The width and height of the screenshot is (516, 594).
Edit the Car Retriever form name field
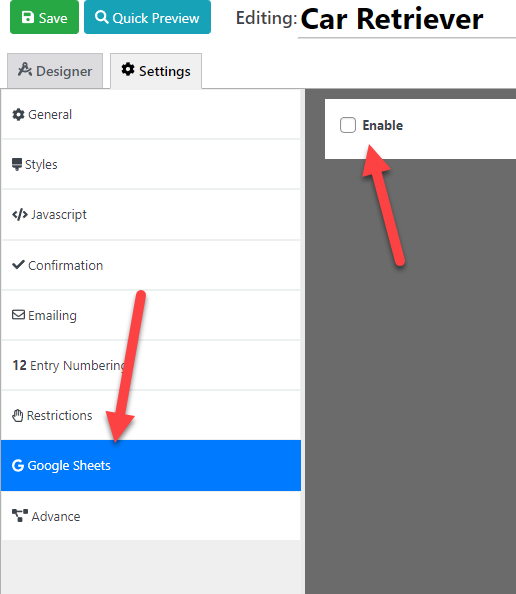407,19
